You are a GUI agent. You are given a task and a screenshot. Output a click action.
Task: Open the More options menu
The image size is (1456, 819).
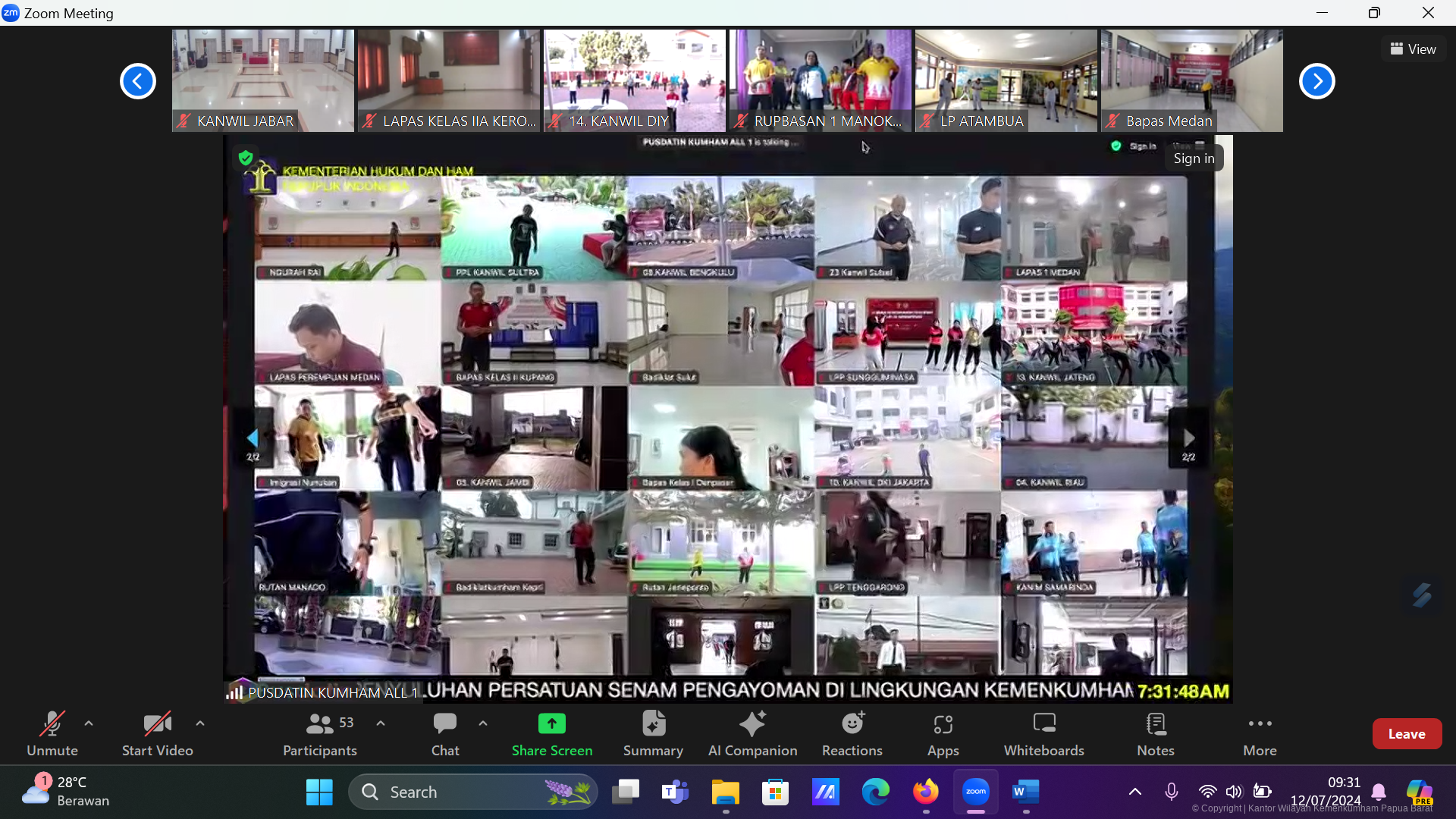(1260, 733)
